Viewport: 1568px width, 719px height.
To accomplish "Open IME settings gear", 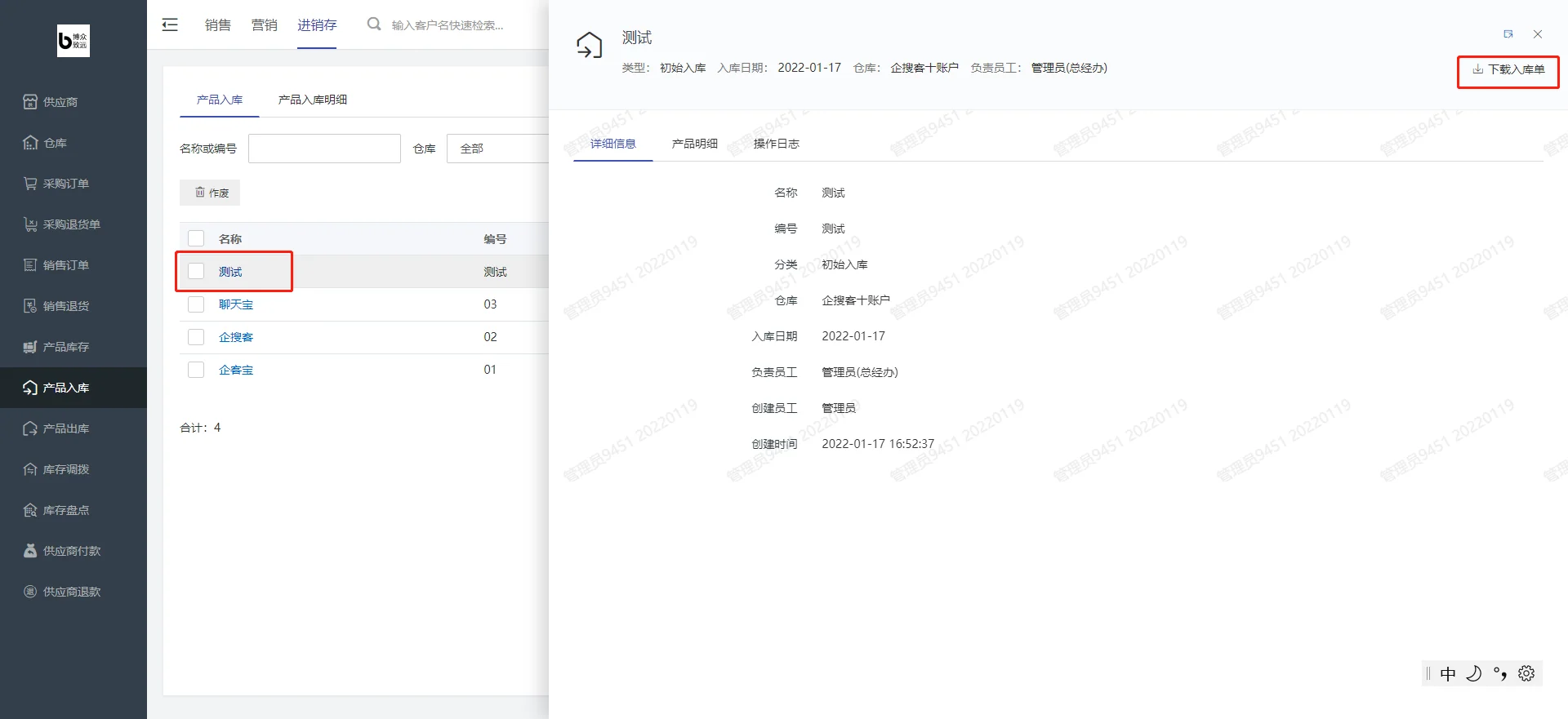I will (x=1526, y=673).
